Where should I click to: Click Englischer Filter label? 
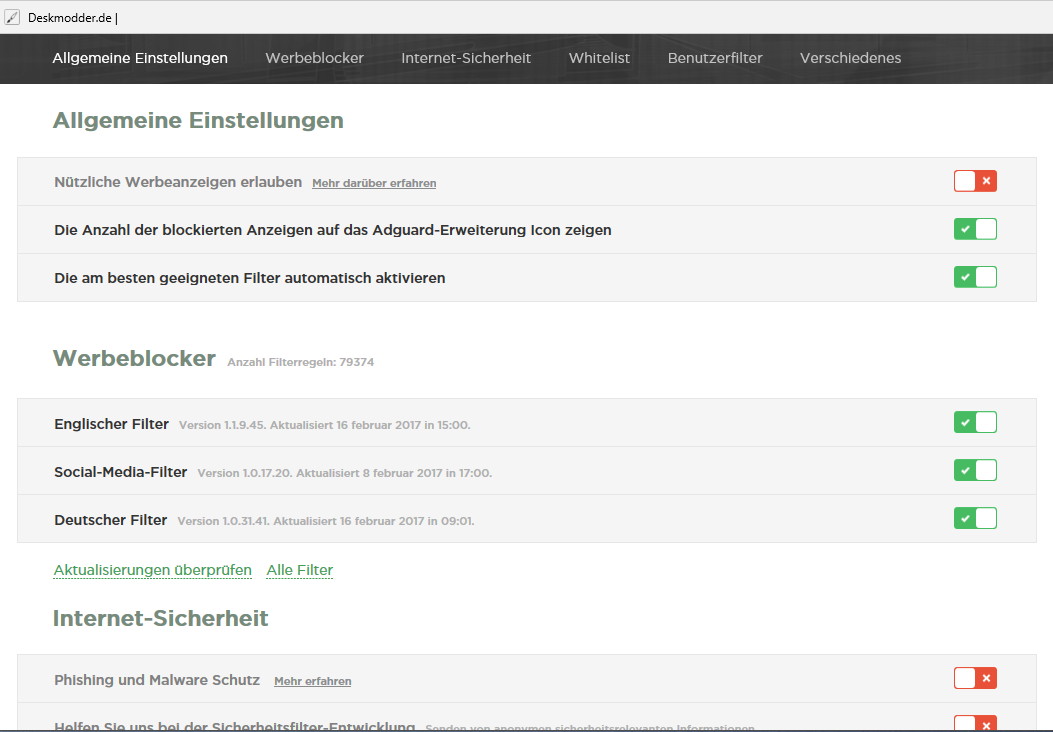(111, 424)
